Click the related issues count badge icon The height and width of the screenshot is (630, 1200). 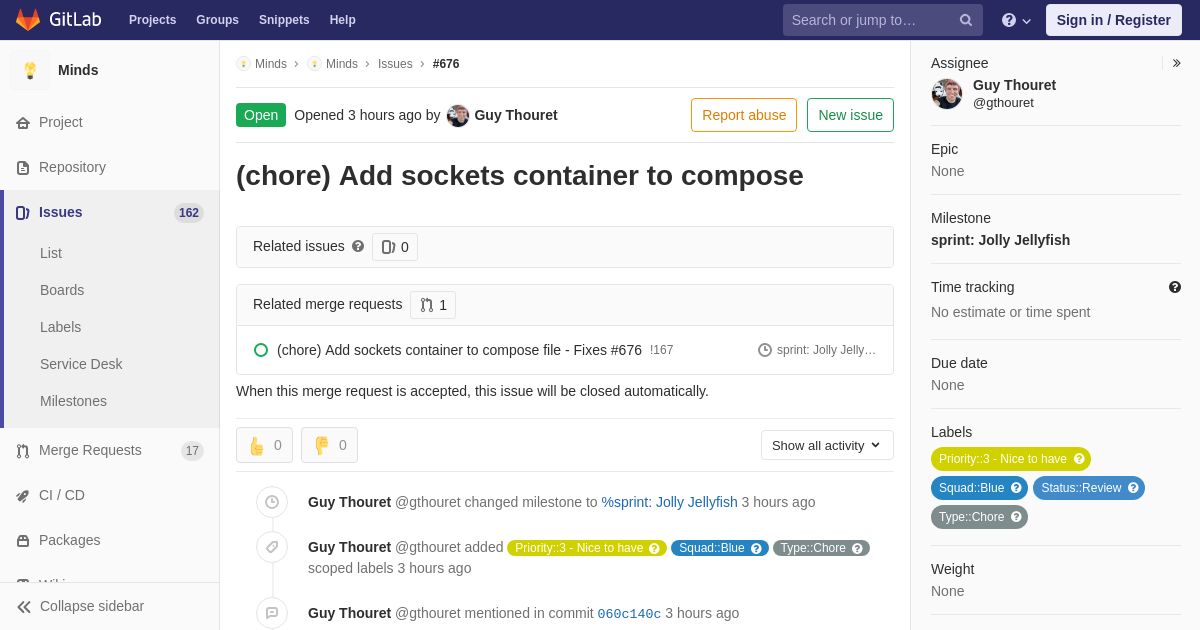388,247
